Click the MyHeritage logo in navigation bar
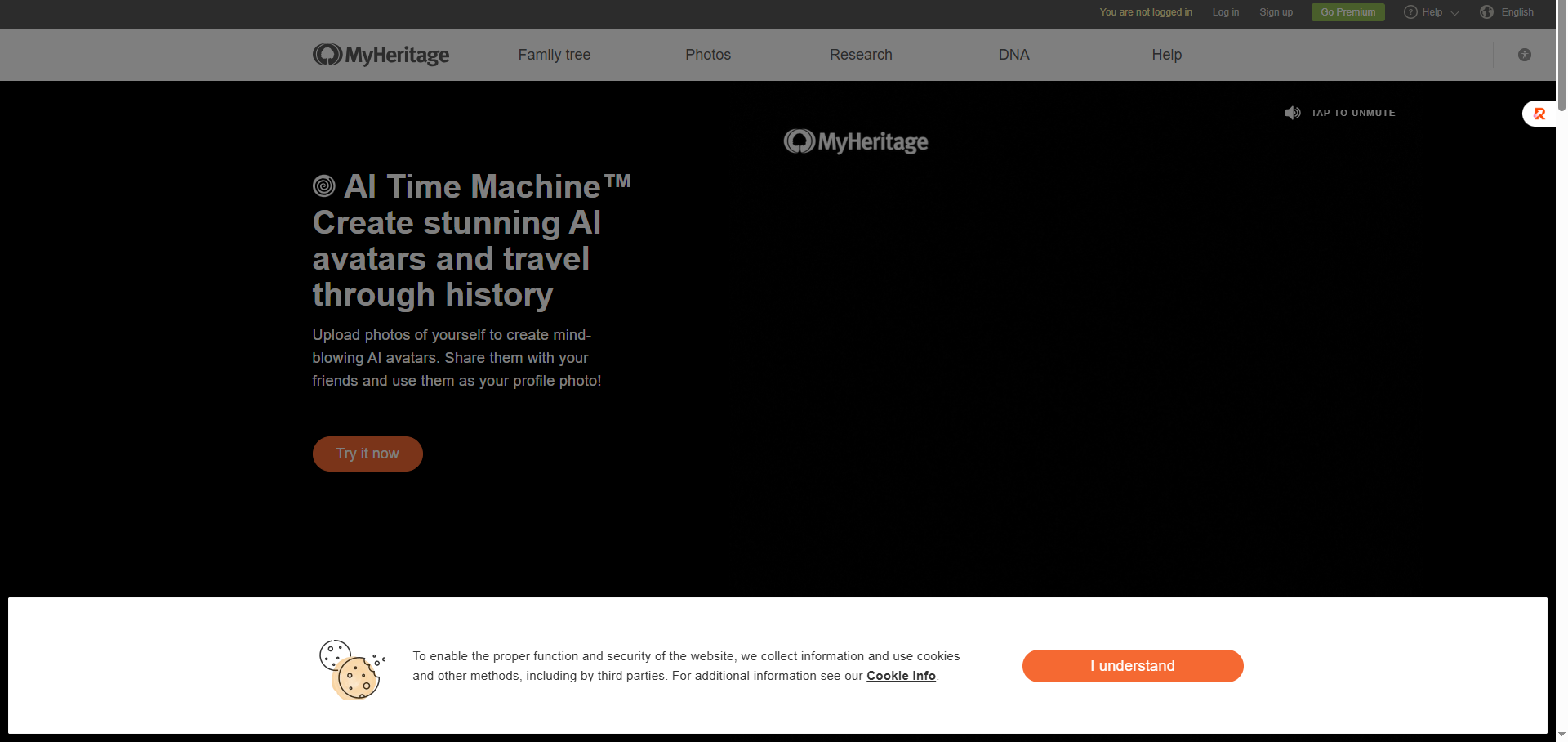This screenshot has height=742, width=1568. [x=381, y=55]
